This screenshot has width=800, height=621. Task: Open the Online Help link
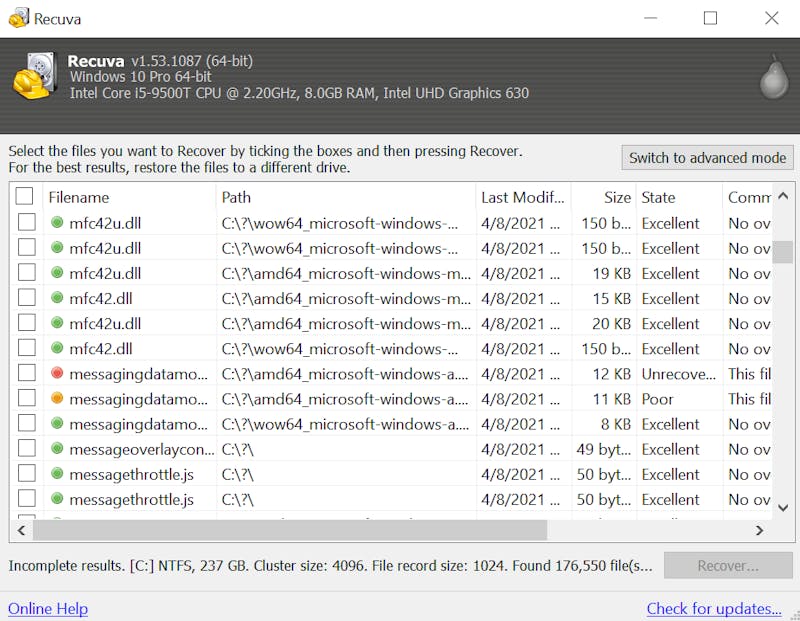[48, 609]
